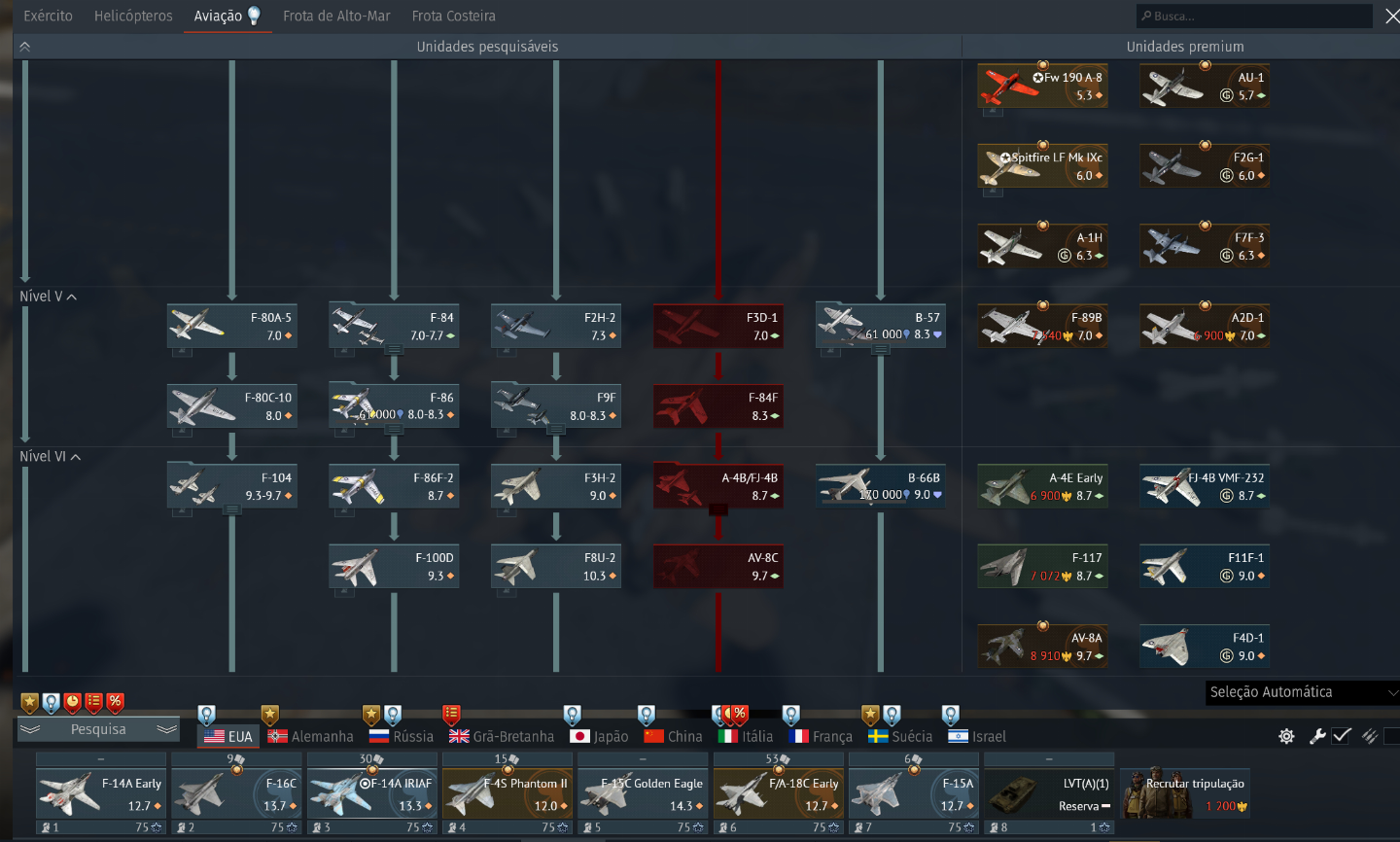Click the red clock badge above Pesquisa
This screenshot has width=1400, height=842.
click(x=72, y=702)
